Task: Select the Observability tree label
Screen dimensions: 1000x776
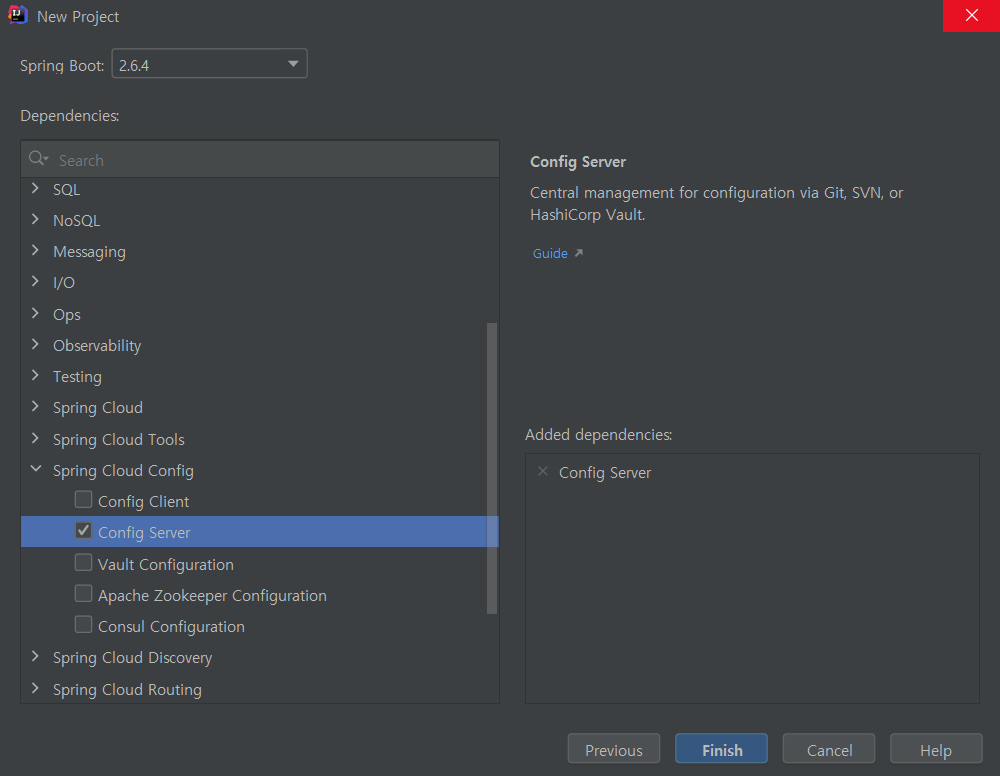Action: pos(97,346)
